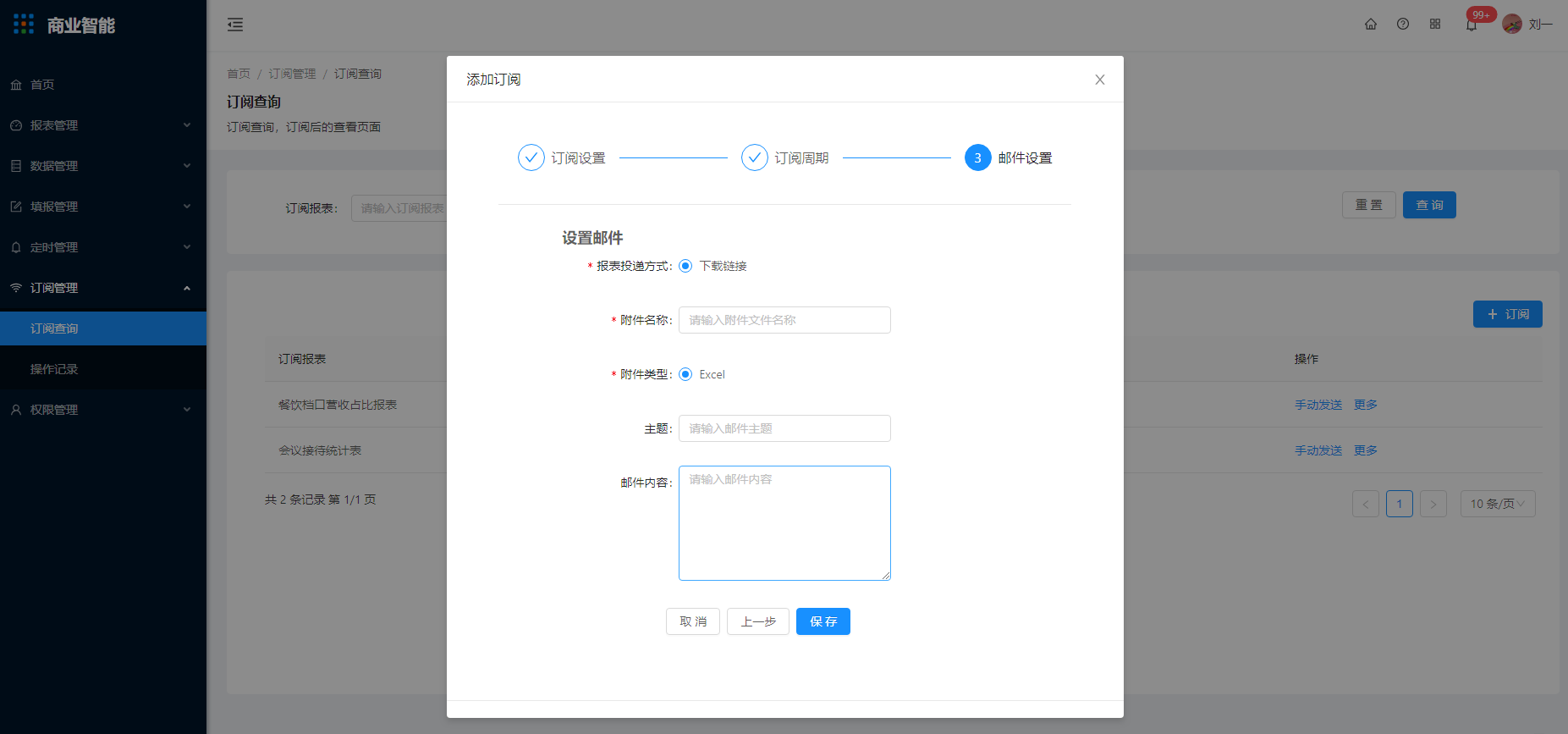Screen dimensions: 1568x734
Task: Close the 添加订阅 dialog with X
Action: point(1100,80)
